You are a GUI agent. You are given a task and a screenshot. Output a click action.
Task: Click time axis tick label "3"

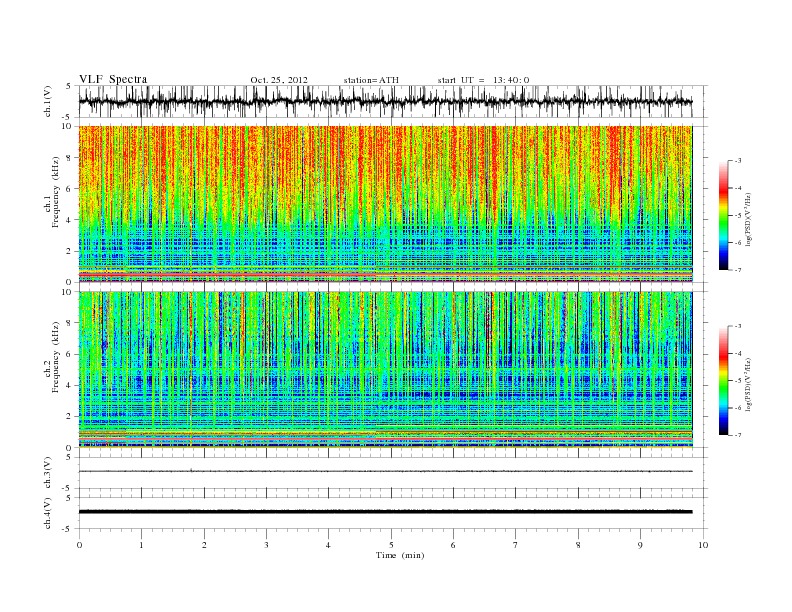pyautogui.click(x=266, y=545)
